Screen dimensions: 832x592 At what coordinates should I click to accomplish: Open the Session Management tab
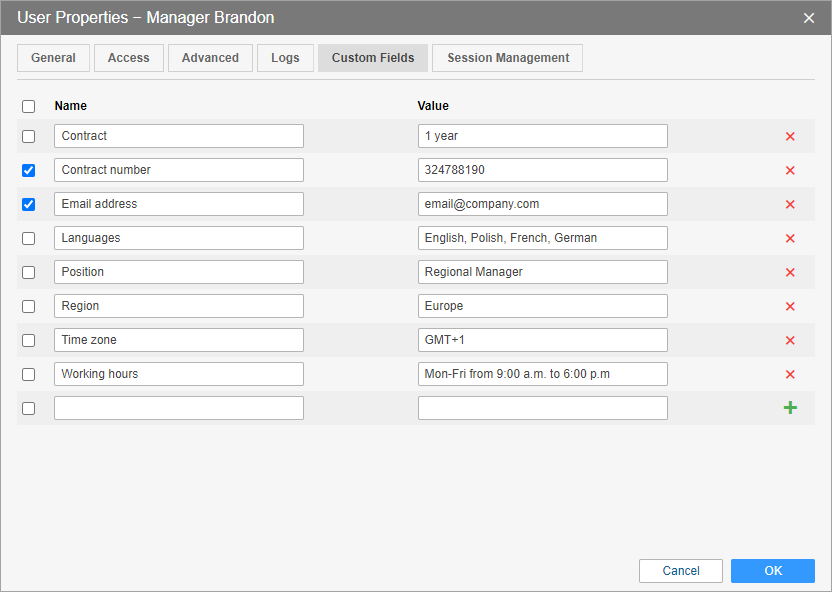508,58
